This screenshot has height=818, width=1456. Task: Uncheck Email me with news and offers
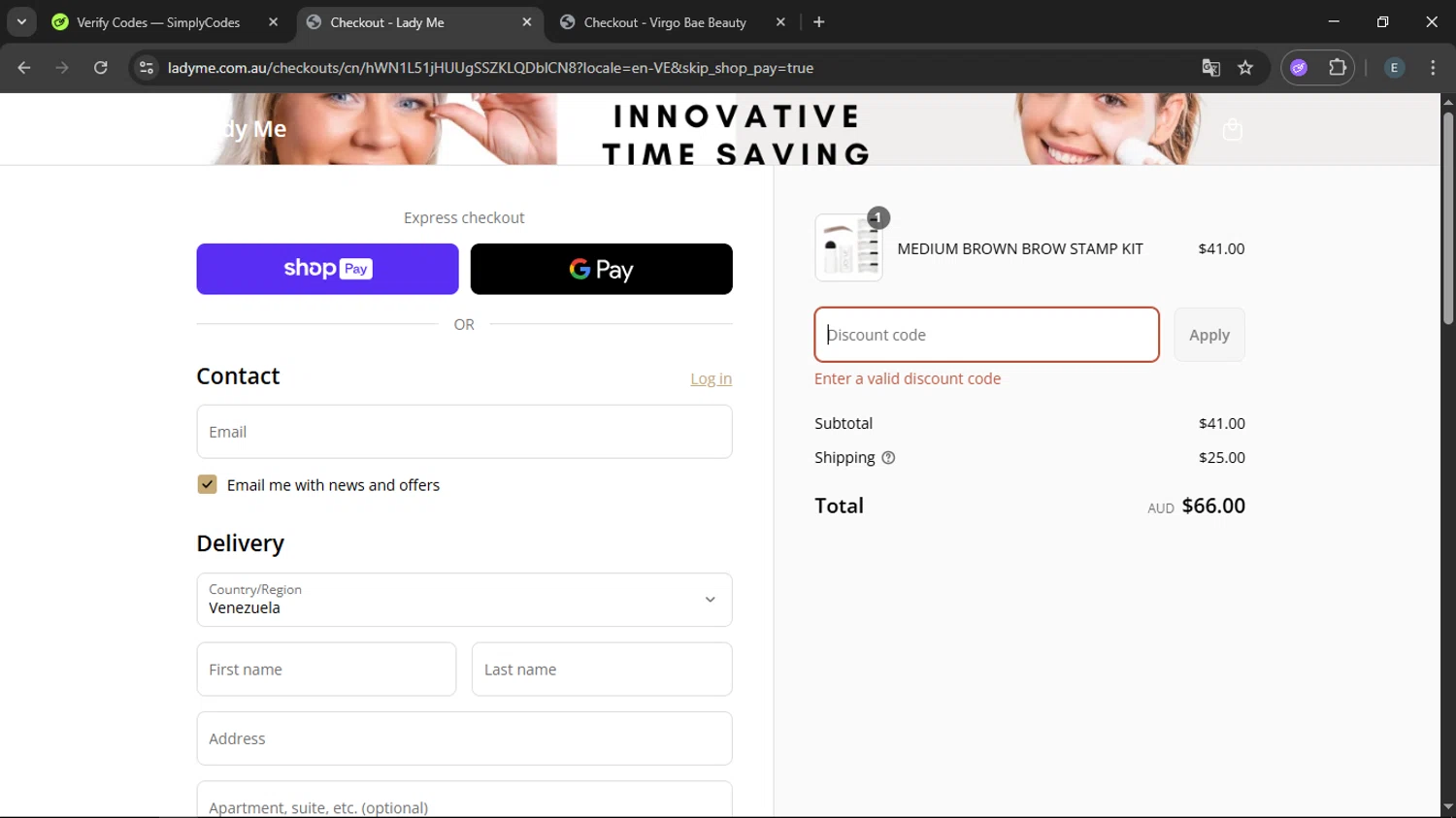tap(207, 484)
